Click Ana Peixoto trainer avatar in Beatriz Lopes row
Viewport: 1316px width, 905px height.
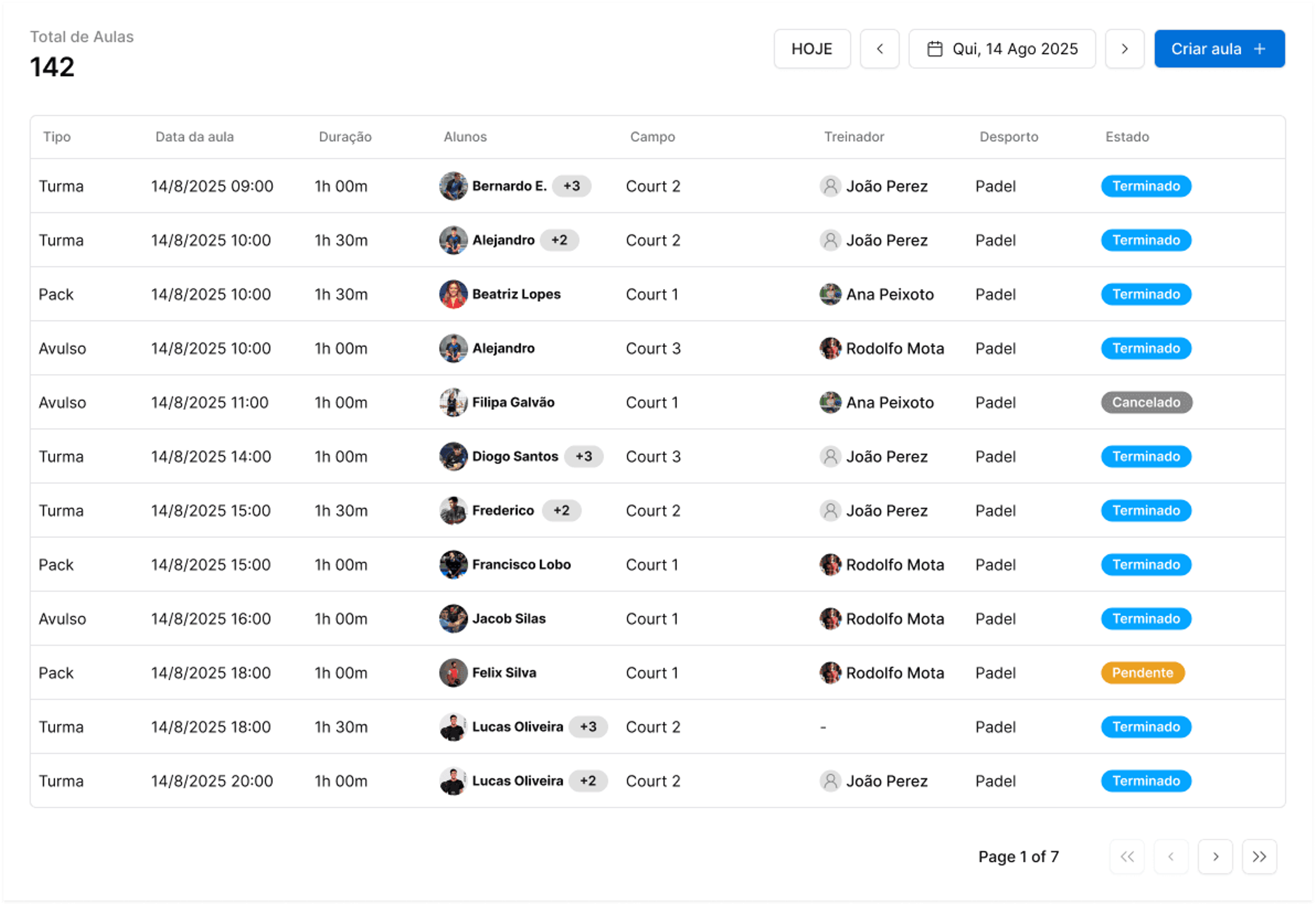click(x=830, y=294)
